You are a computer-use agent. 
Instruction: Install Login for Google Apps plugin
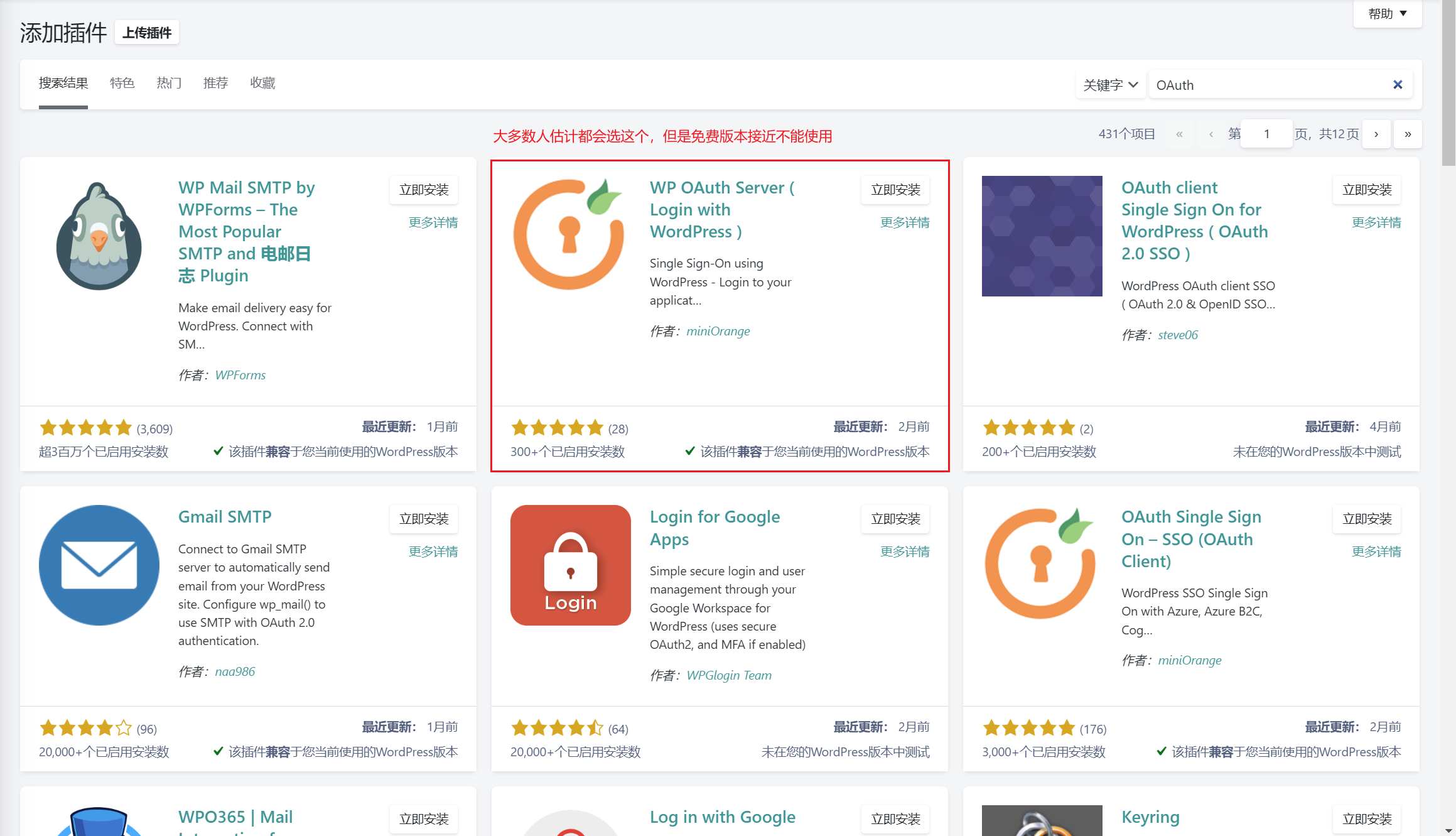click(x=895, y=519)
